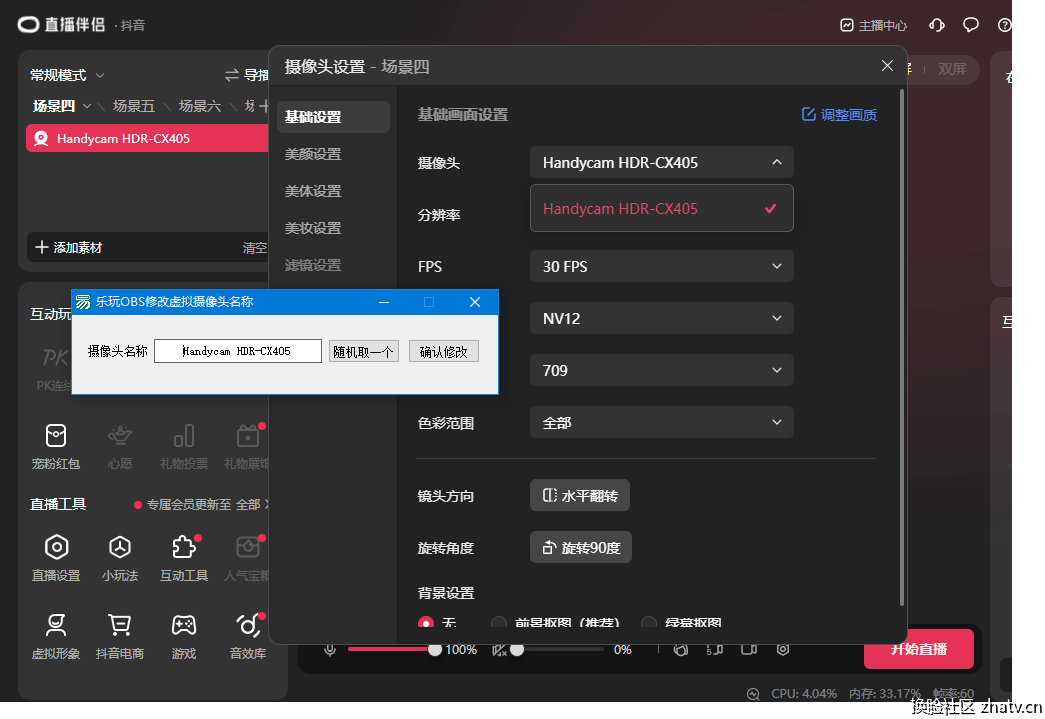Click the 摄像头名称 text input field
Screen dimensions: 1045x719
coord(238,351)
